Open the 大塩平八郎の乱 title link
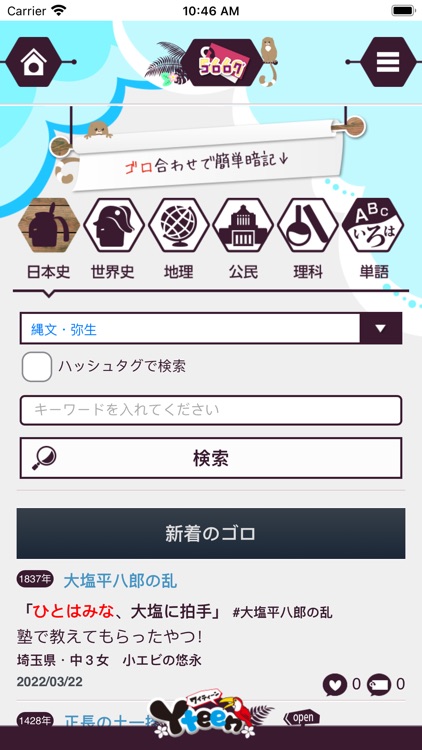The width and height of the screenshot is (422, 750). coord(120,581)
